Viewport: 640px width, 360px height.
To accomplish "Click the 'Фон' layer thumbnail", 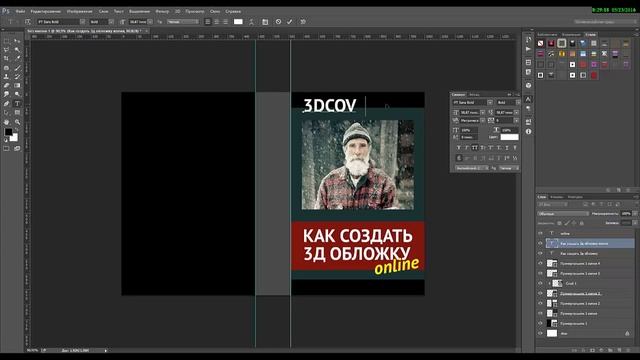I will (x=552, y=333).
